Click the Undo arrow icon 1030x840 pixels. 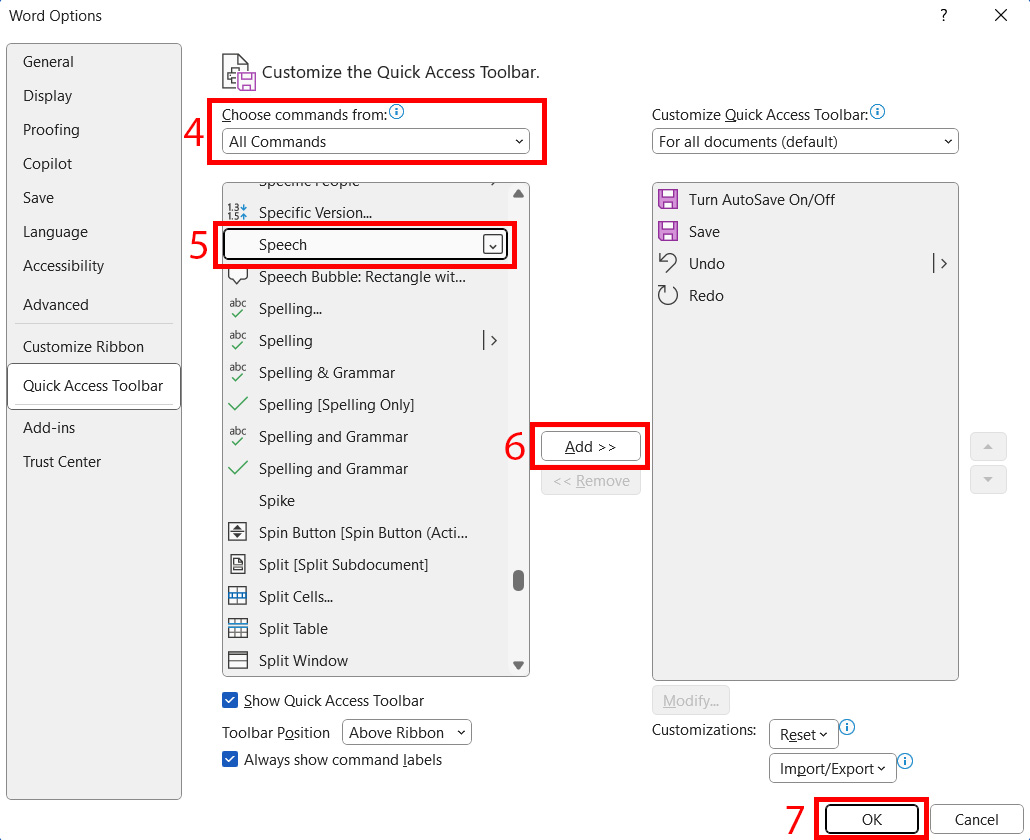point(667,263)
